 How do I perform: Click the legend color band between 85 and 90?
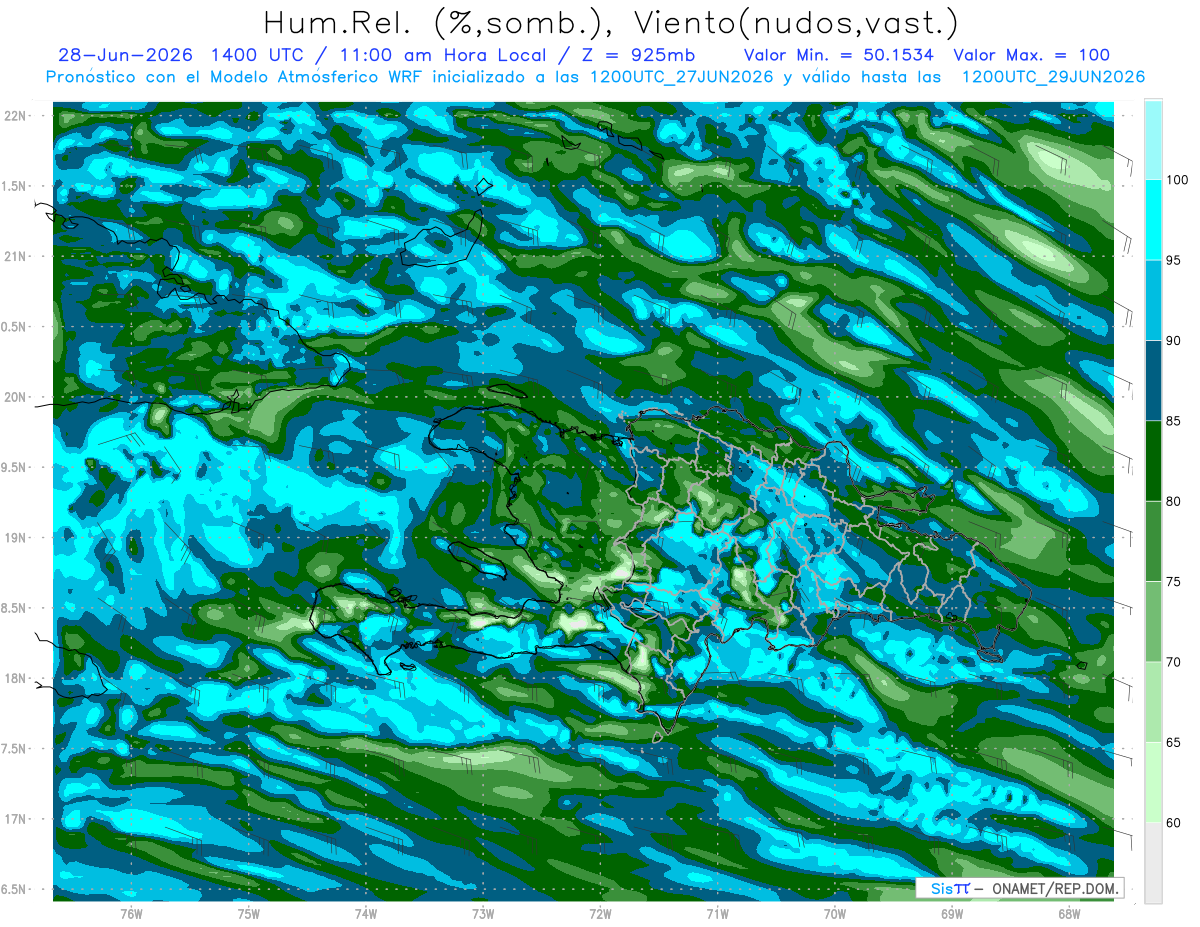(x=1153, y=381)
